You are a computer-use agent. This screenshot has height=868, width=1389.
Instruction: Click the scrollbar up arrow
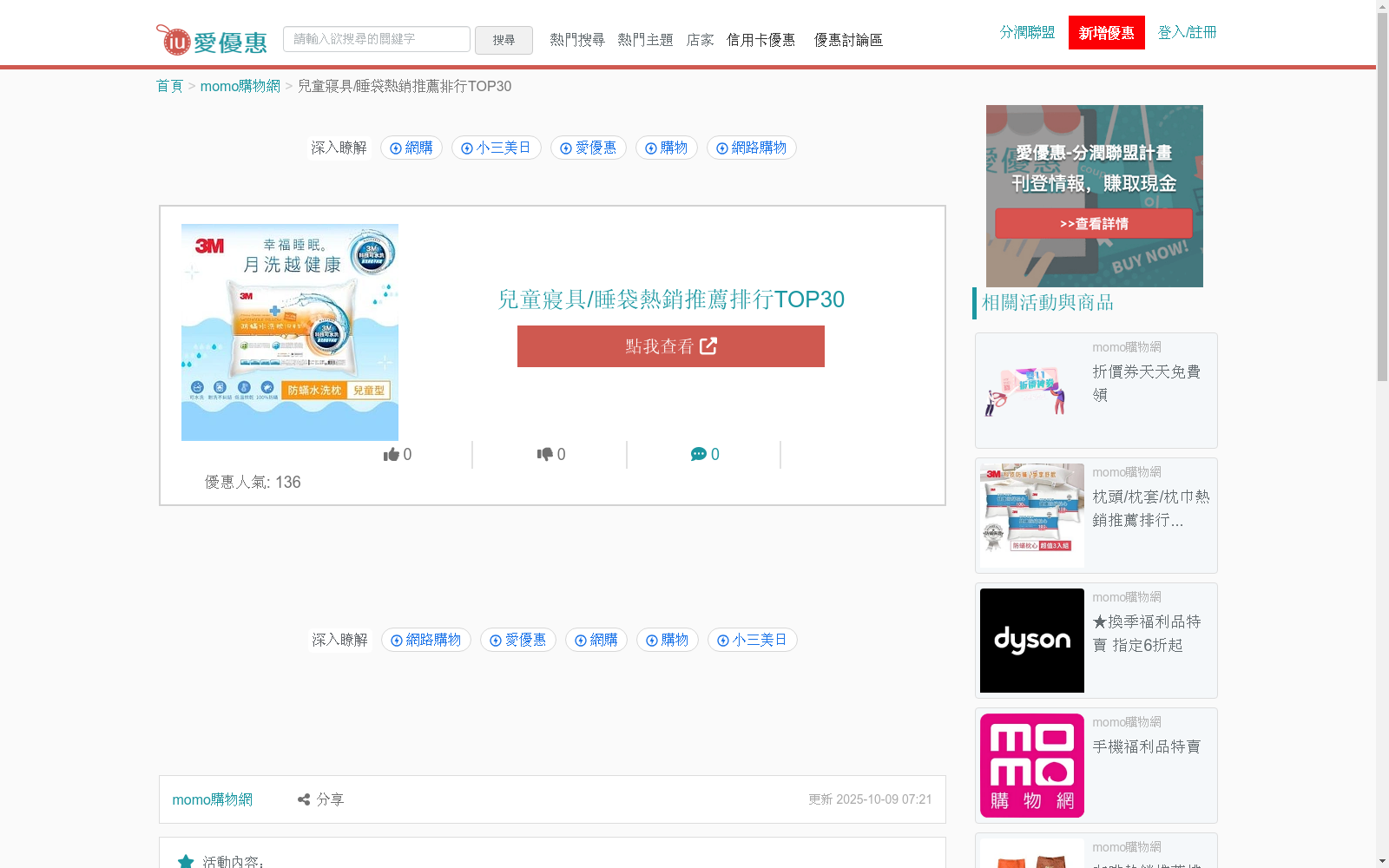[1382, 6]
